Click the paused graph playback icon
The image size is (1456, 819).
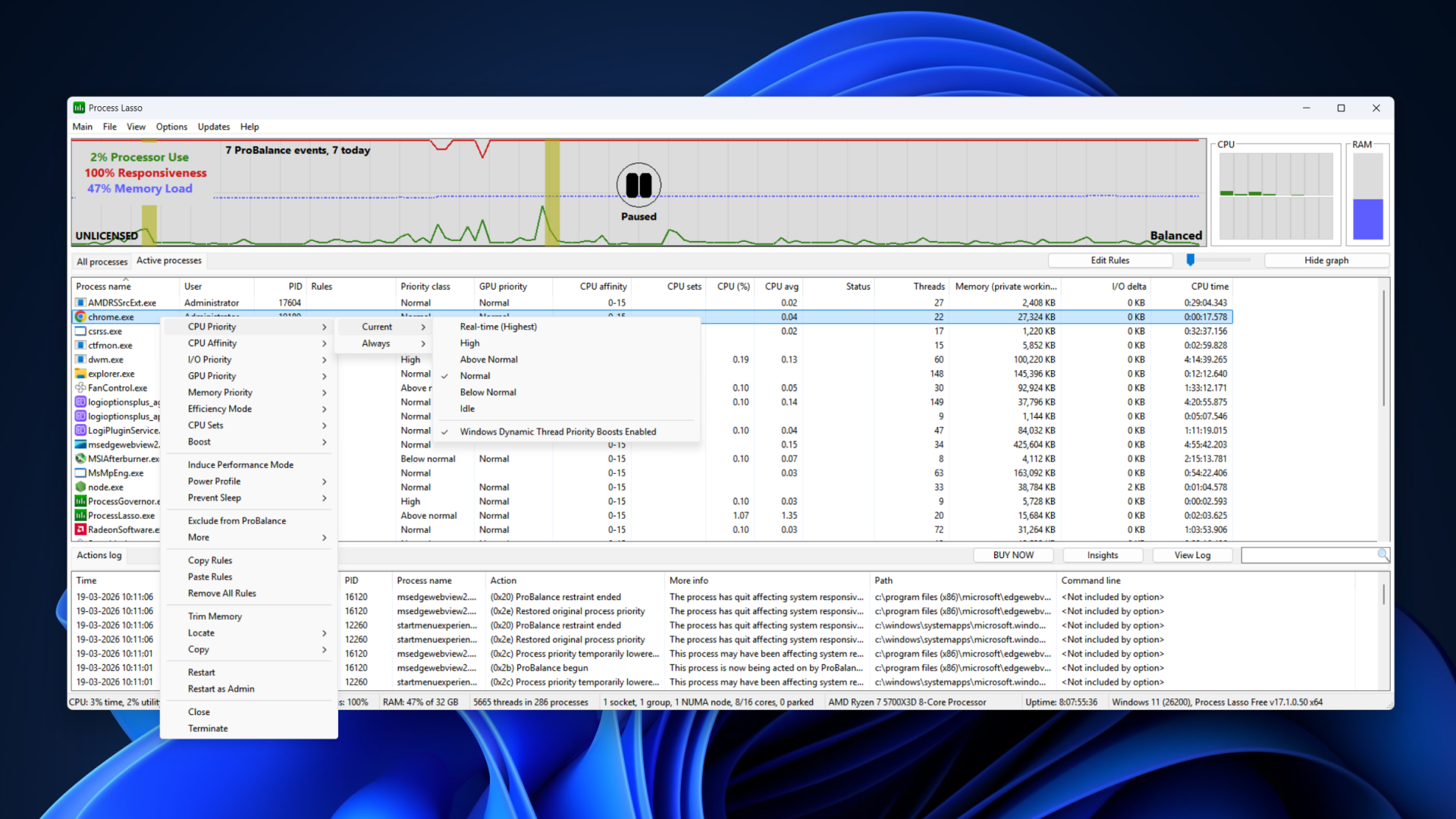pos(639,185)
